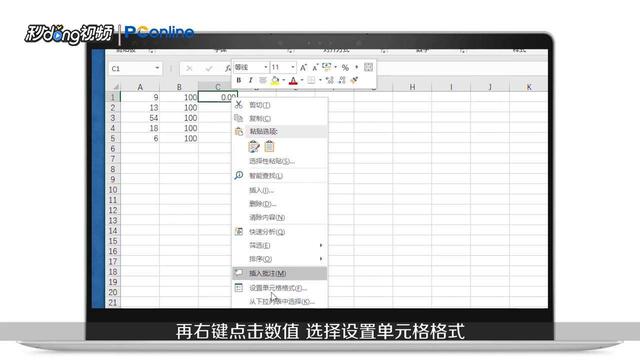Click the first paste option clipboard icon

[254, 147]
